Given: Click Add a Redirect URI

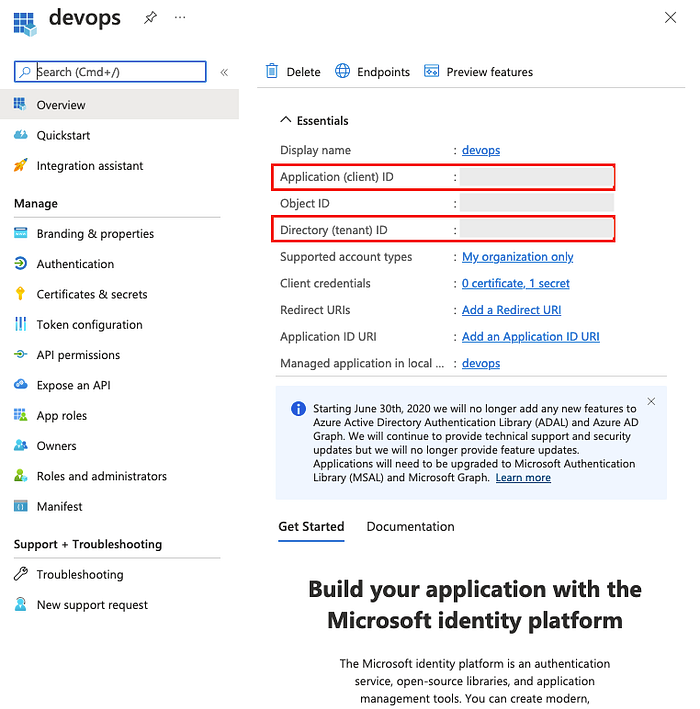Looking at the screenshot, I should [x=511, y=310].
